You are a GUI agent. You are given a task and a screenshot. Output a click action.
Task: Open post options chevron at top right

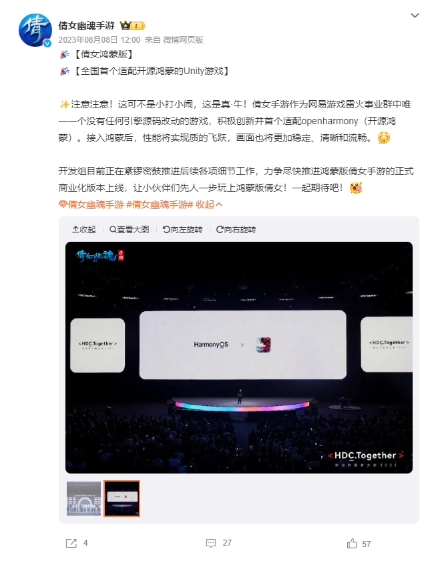[x=415, y=15]
